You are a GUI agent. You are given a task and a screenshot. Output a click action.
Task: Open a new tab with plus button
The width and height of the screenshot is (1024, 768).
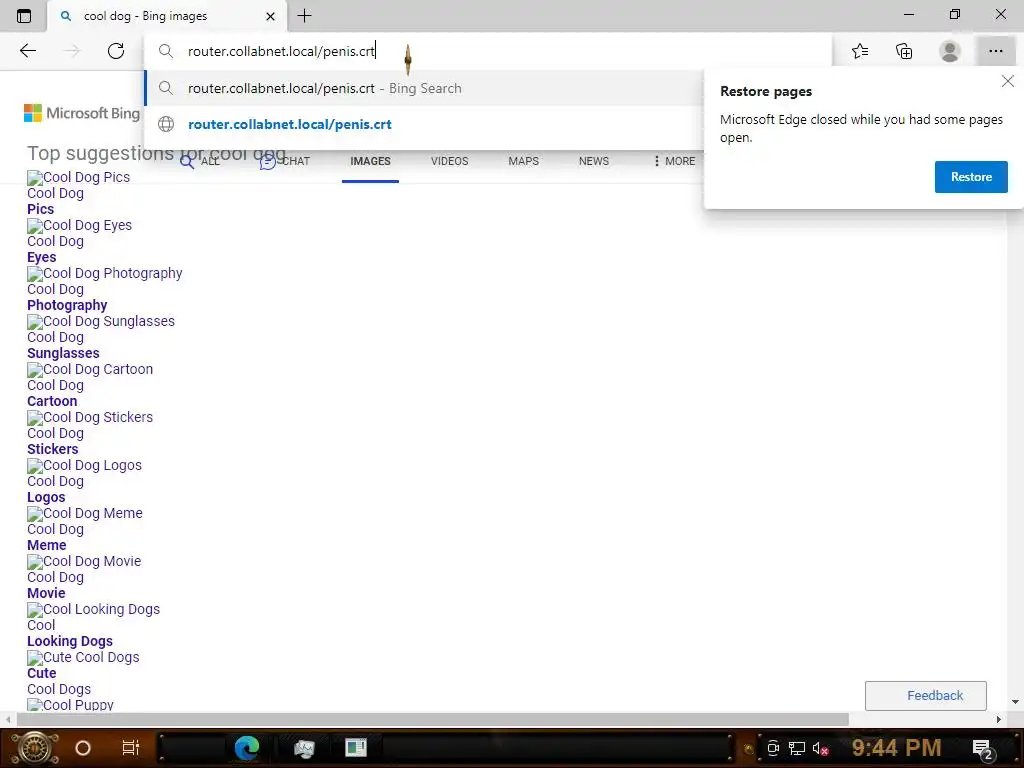tap(304, 16)
